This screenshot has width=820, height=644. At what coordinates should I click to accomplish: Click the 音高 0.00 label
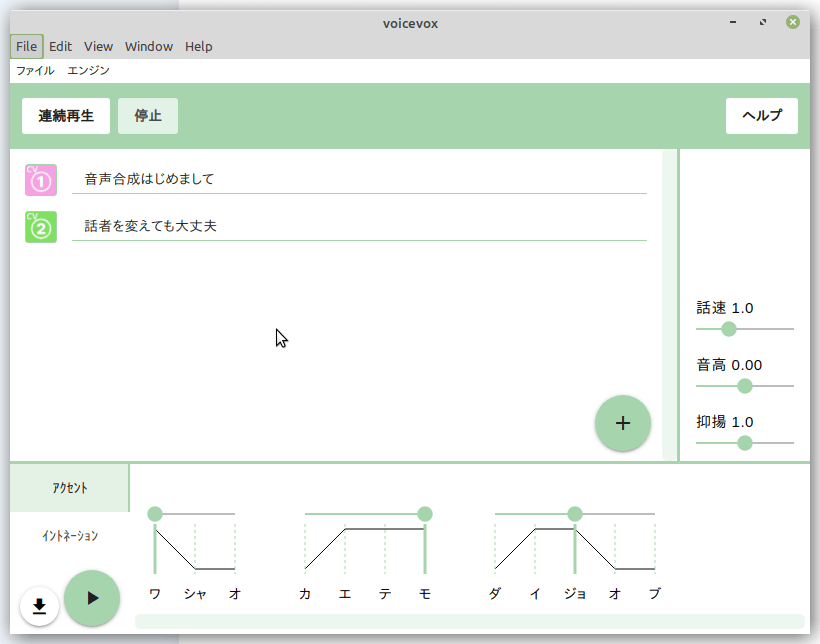[x=729, y=365]
